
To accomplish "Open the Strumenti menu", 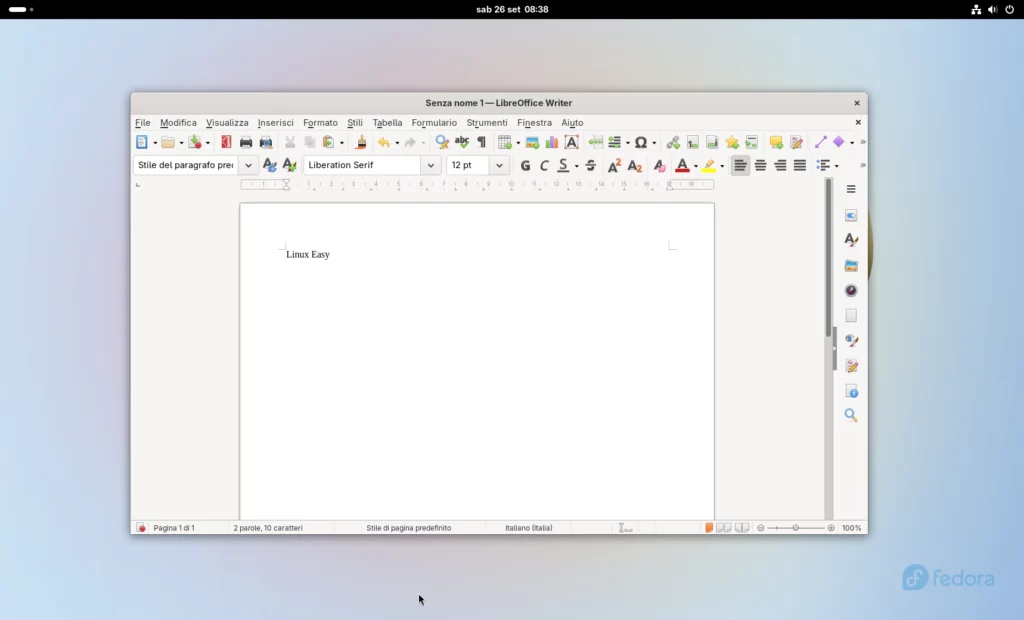I will tap(487, 123).
